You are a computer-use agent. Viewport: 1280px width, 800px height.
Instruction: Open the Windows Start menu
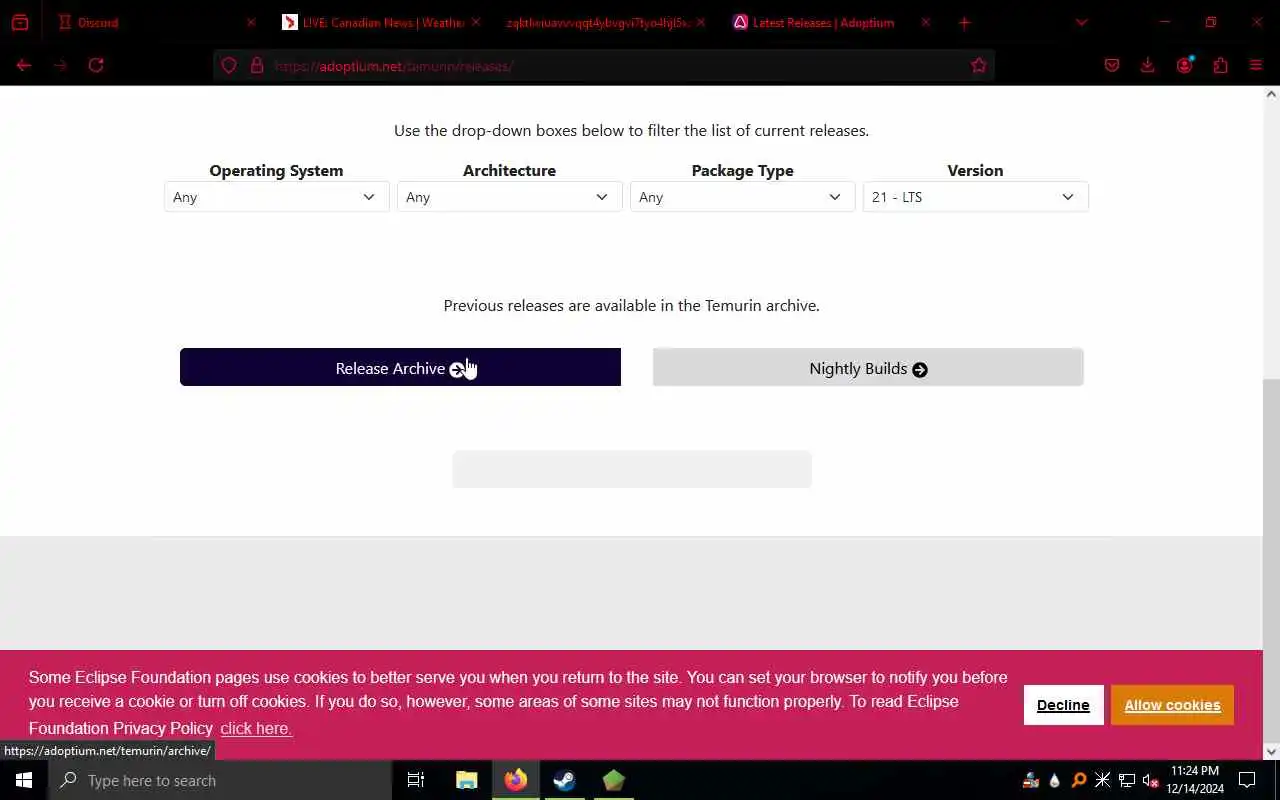[24, 780]
